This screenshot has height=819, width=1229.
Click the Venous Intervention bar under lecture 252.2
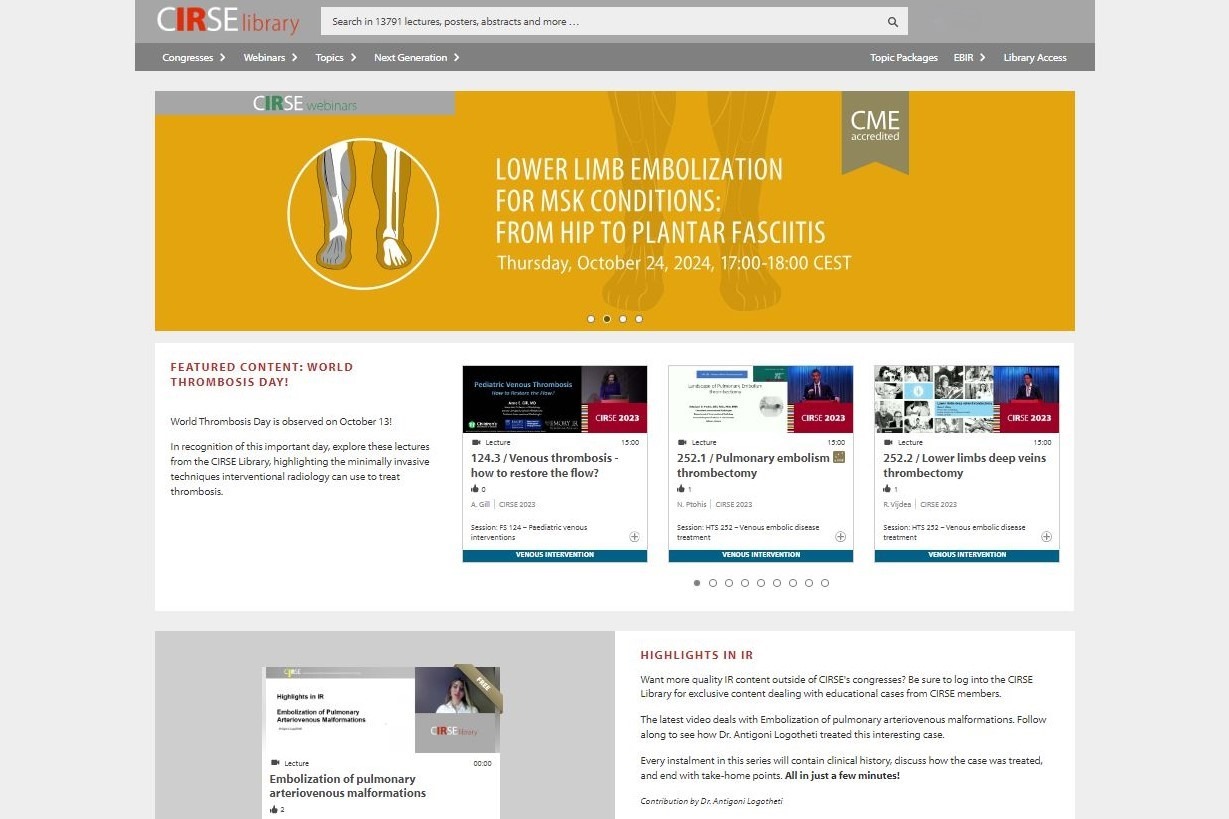pyautogui.click(x=967, y=555)
